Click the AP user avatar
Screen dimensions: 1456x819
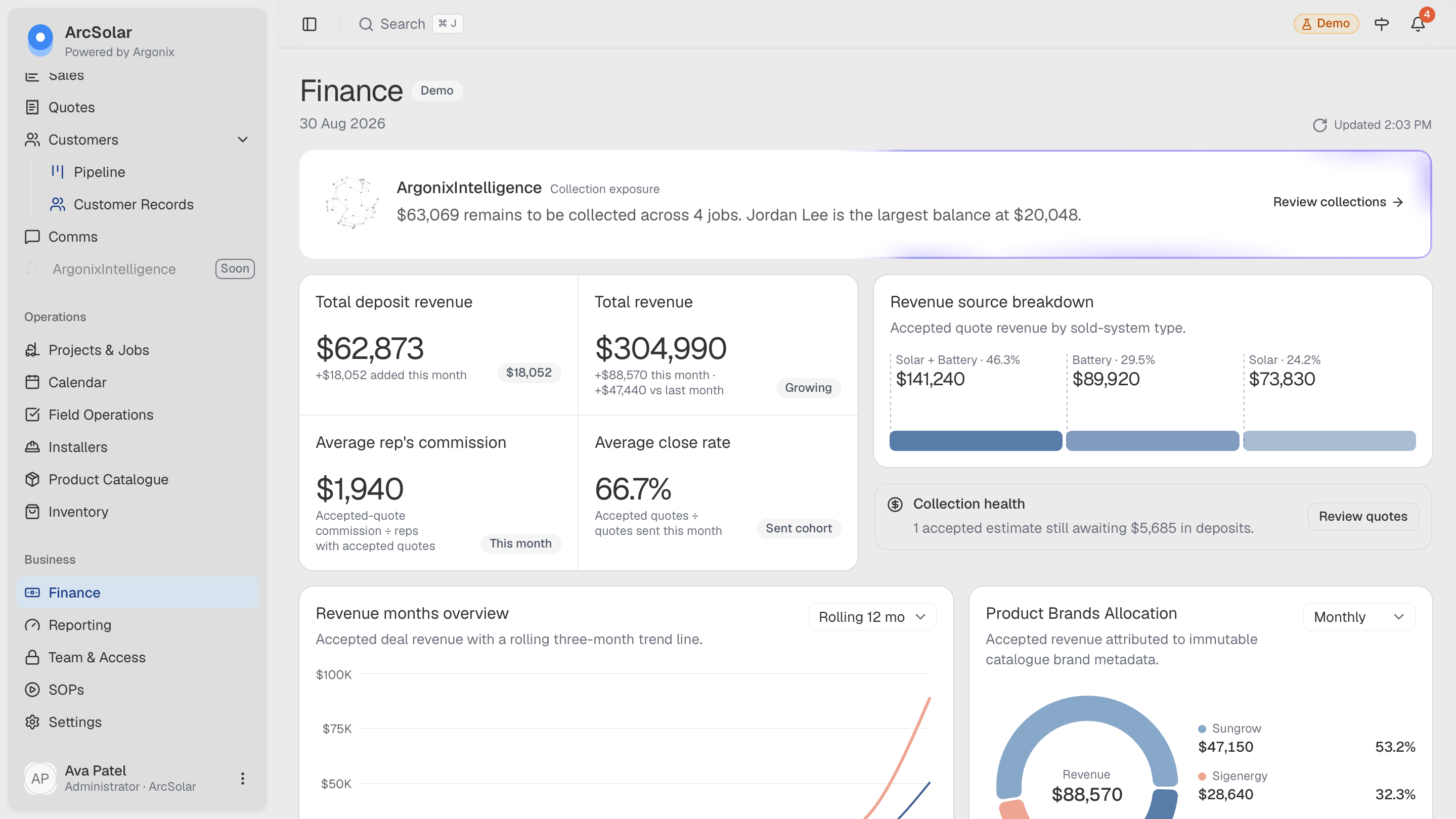coord(40,779)
